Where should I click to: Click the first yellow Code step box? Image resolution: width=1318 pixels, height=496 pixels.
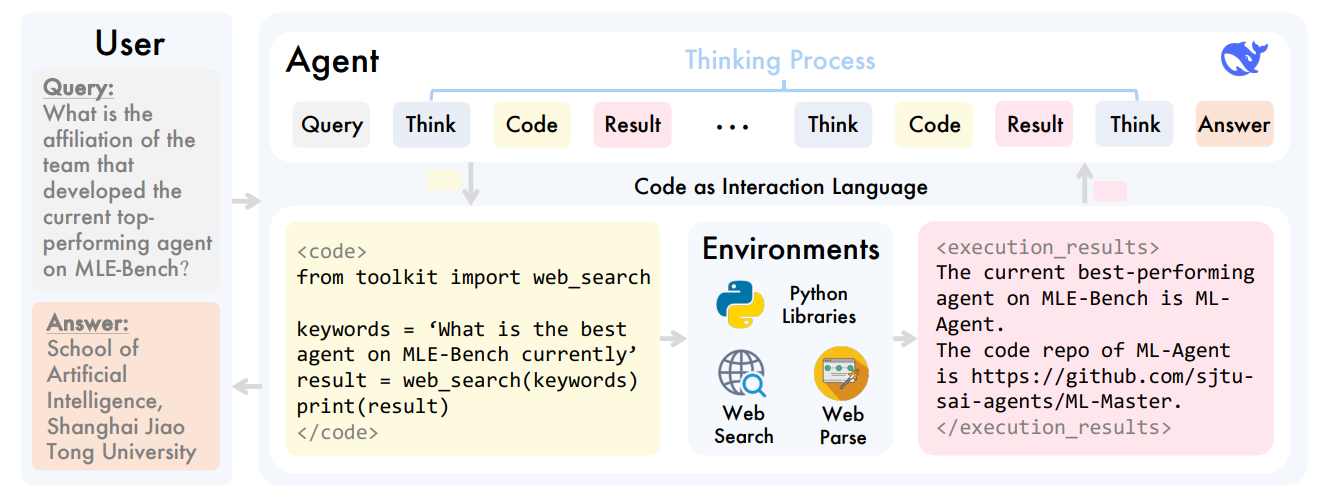(x=531, y=125)
